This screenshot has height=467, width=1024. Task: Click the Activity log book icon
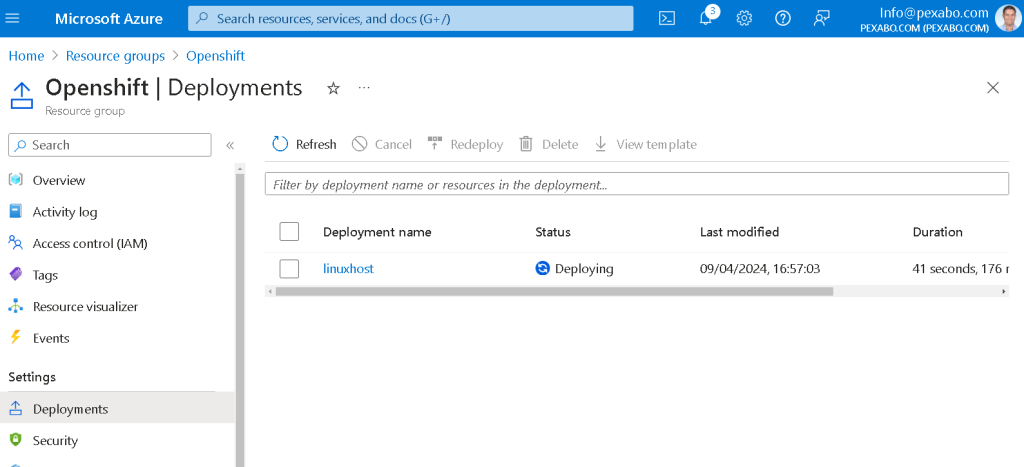pyautogui.click(x=16, y=212)
